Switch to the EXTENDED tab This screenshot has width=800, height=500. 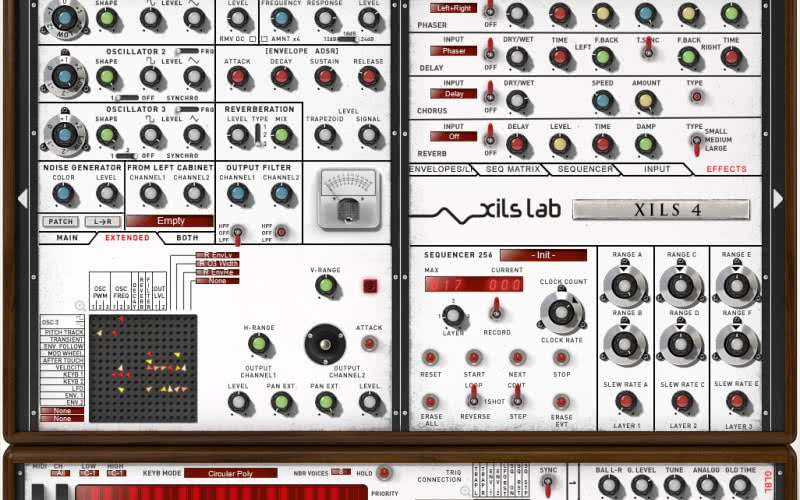127,238
